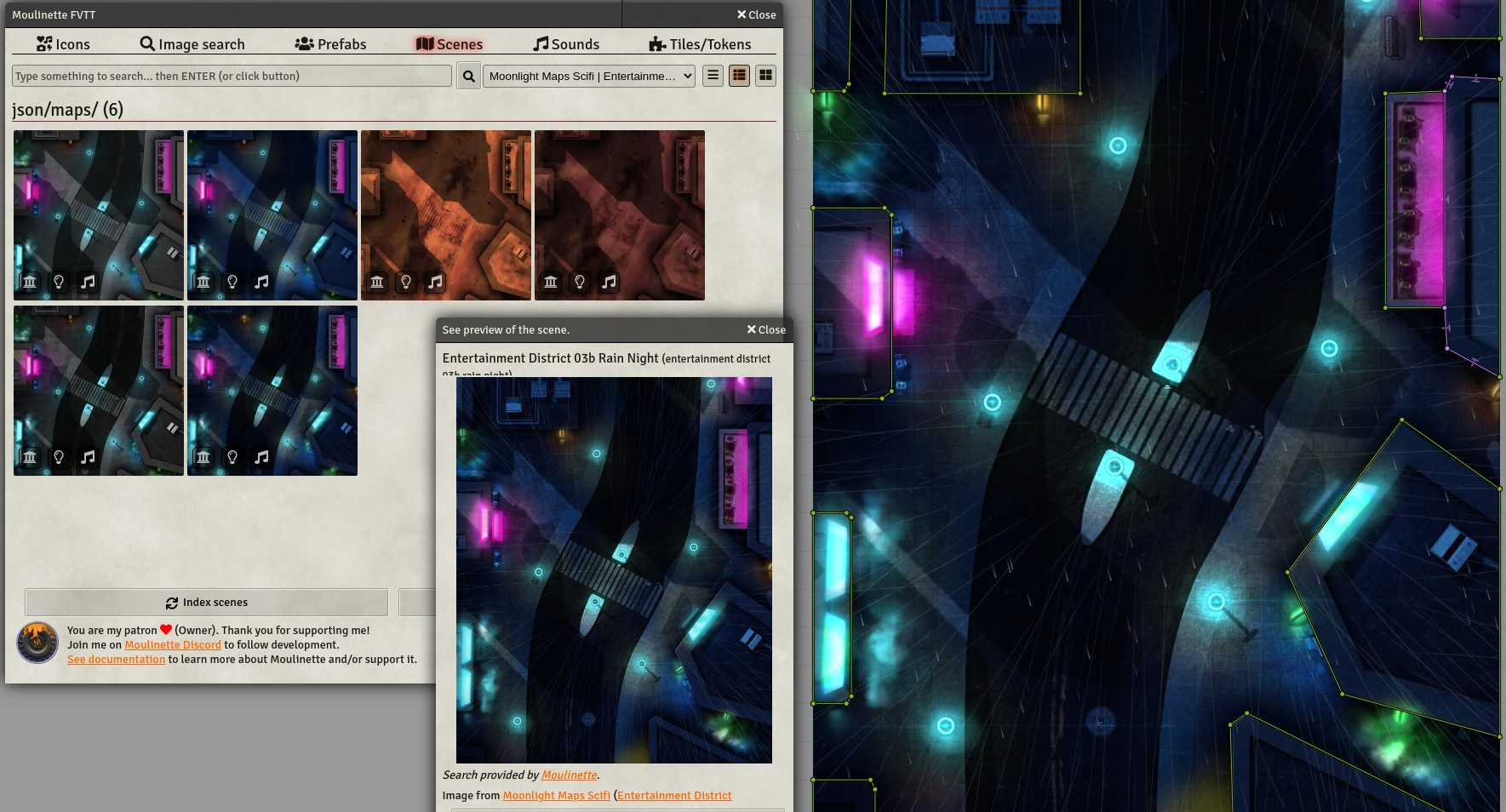
Task: Open the Icons tab in Moulinette
Action: coord(63,44)
